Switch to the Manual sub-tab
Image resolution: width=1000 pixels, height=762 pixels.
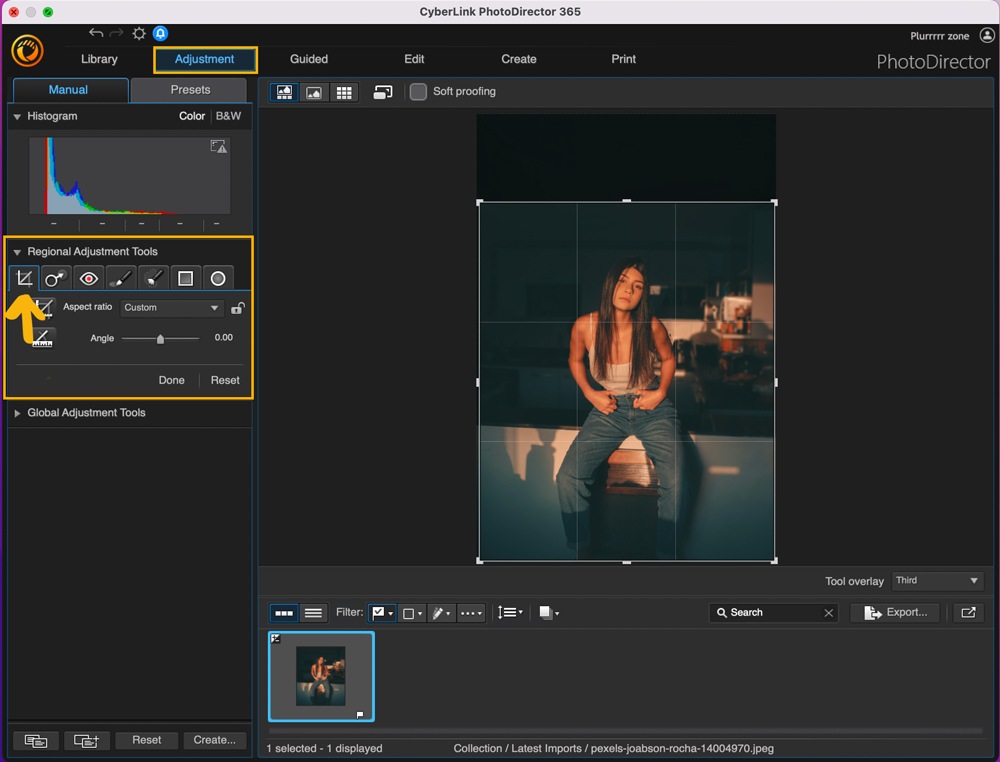tap(70, 90)
